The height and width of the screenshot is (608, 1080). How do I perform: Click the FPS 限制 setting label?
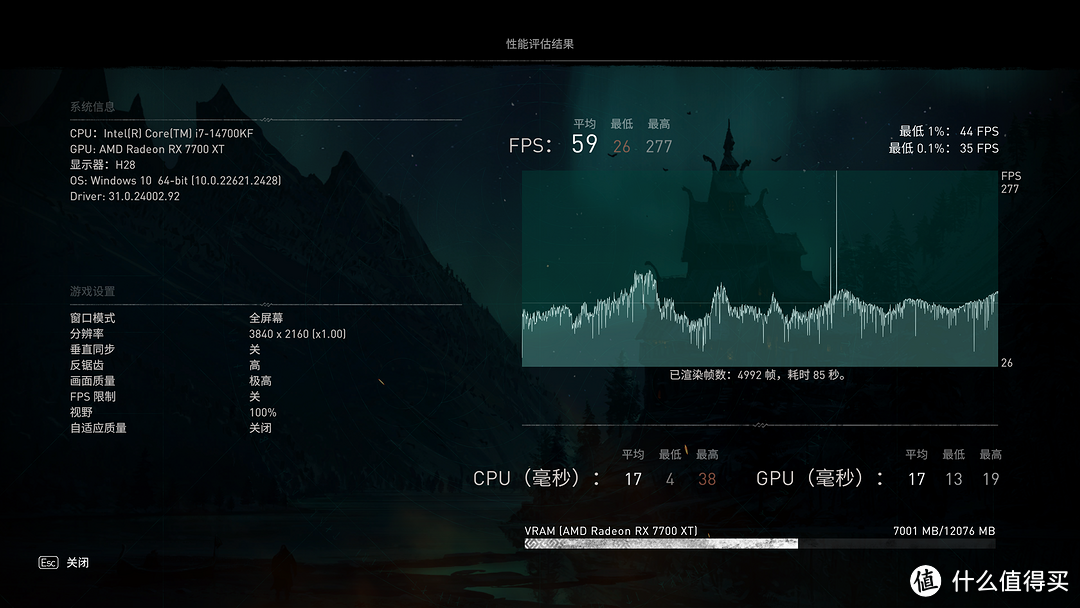[92, 397]
